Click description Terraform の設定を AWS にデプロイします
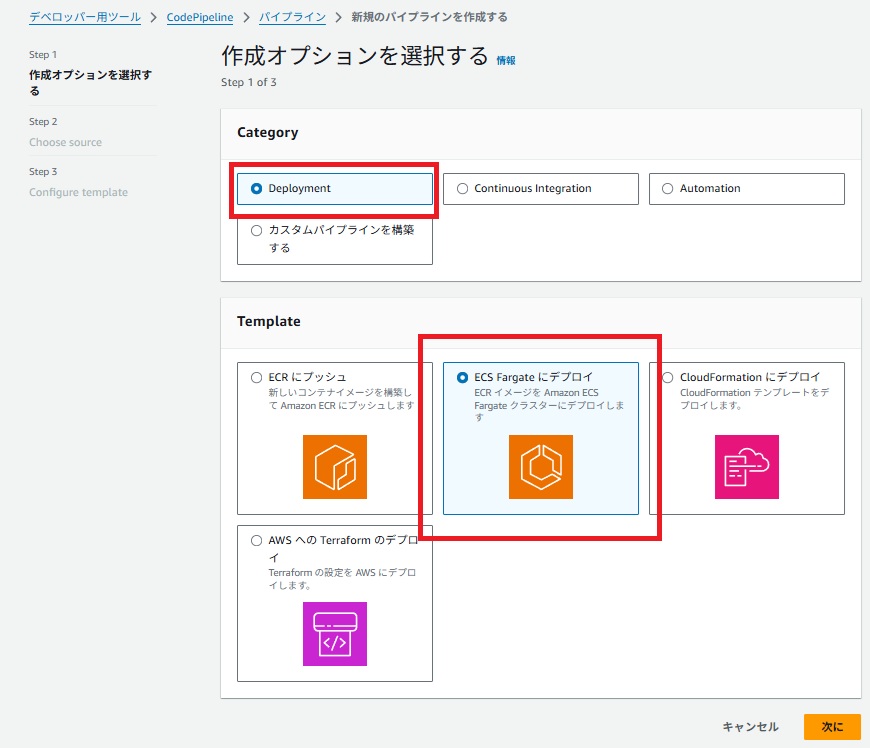This screenshot has height=748, width=870. click(x=342, y=579)
